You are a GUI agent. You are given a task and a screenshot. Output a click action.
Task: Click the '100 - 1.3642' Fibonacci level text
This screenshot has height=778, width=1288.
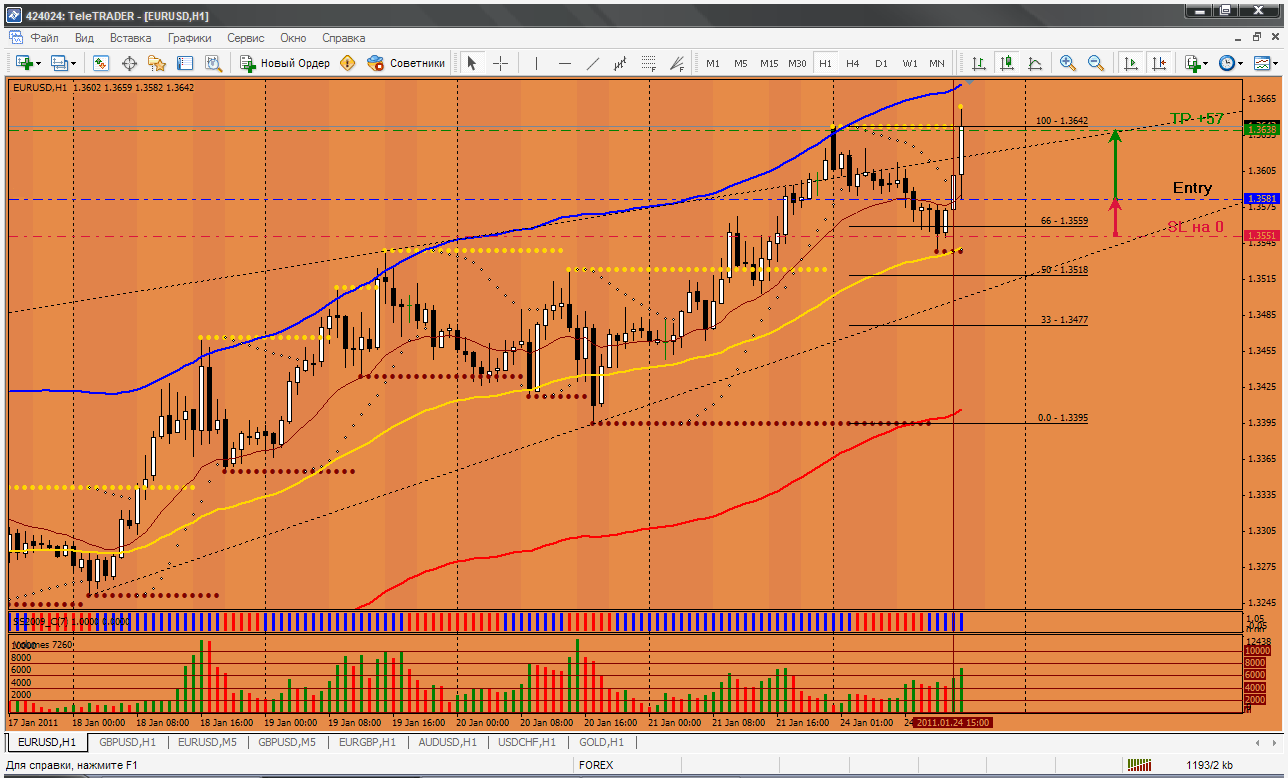coord(1062,120)
